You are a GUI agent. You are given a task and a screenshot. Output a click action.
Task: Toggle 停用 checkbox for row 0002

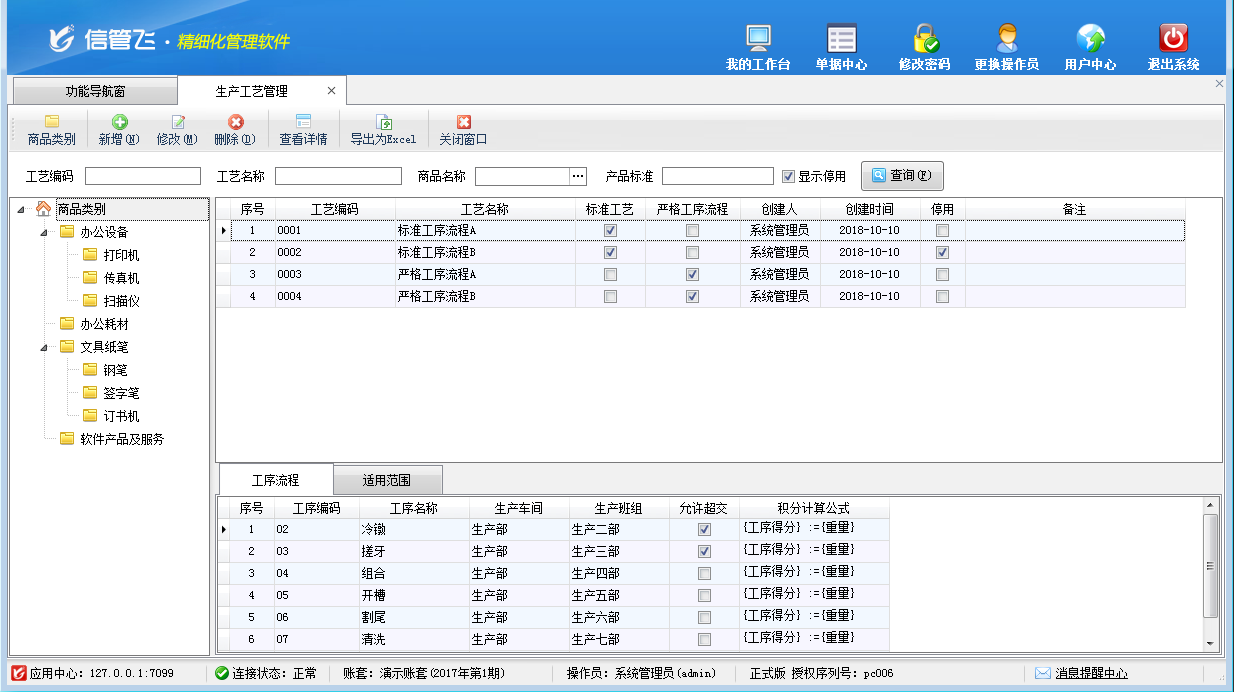942,253
